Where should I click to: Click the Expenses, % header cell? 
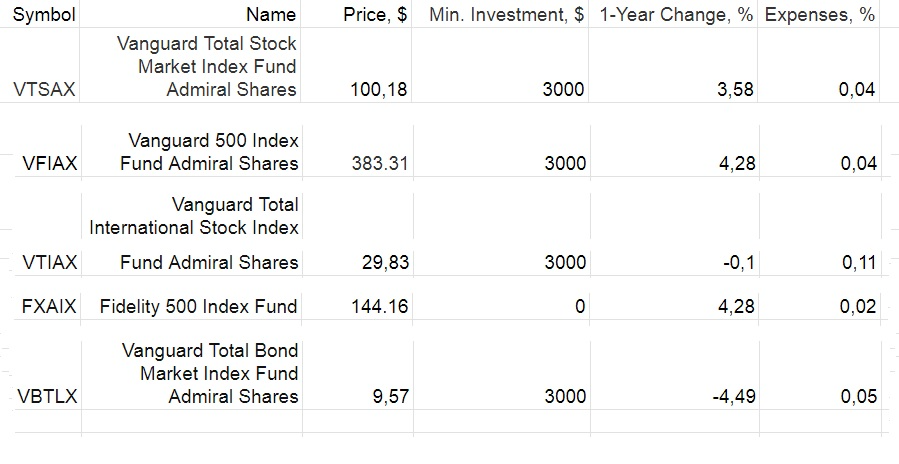(818, 15)
